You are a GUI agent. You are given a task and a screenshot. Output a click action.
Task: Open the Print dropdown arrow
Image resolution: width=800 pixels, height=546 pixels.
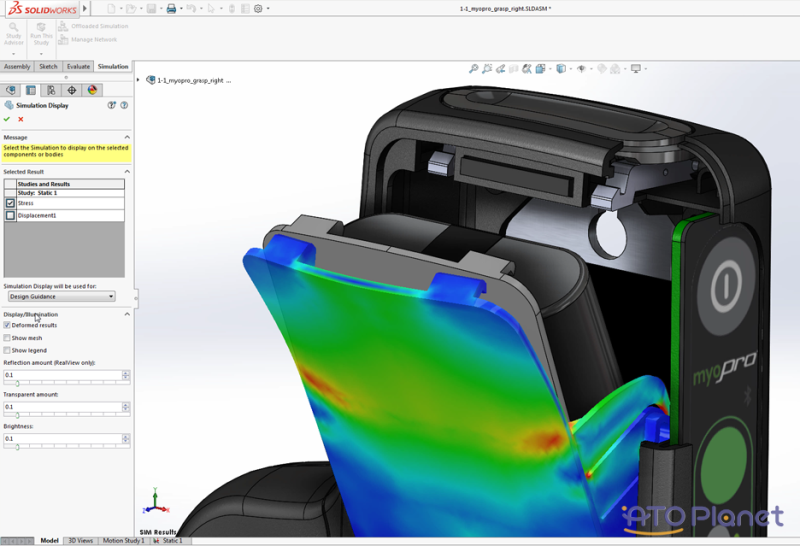181,9
